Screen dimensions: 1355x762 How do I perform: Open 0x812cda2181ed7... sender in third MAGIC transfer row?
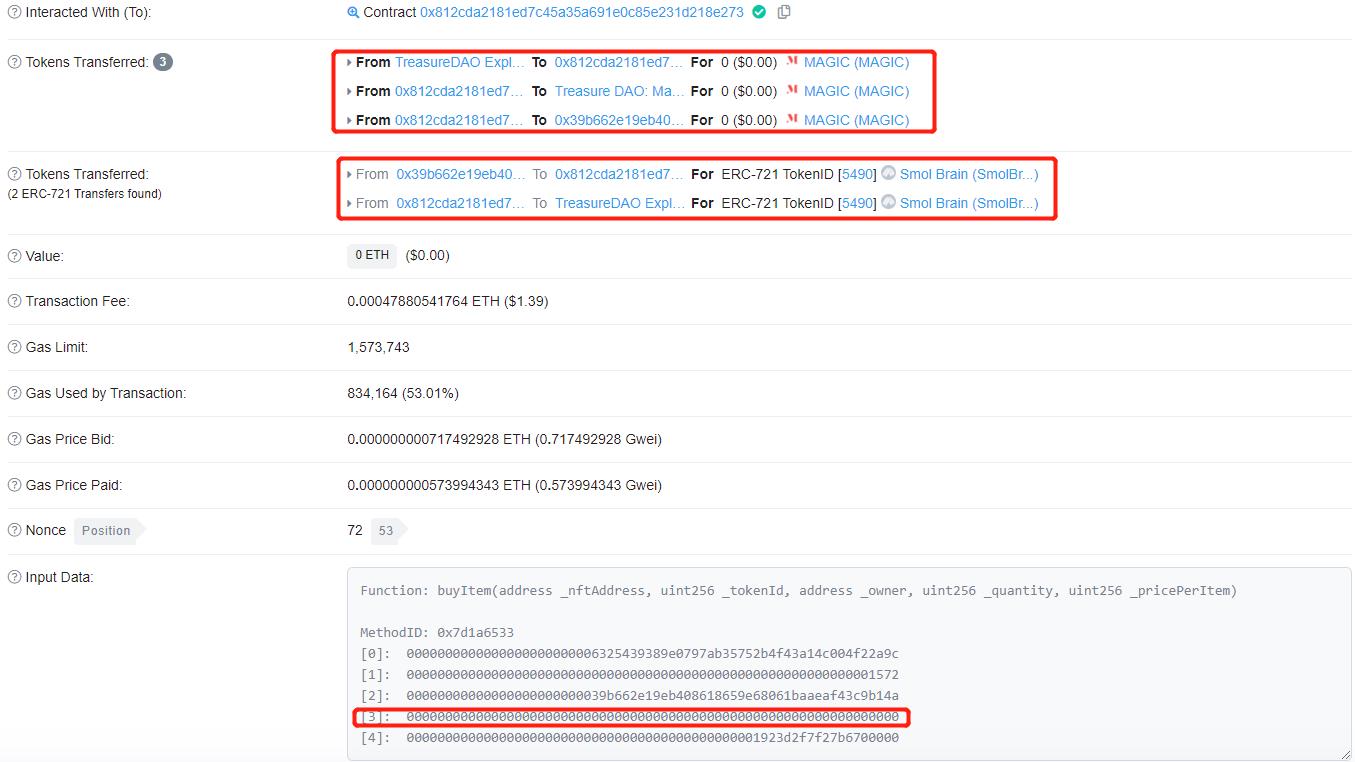tap(459, 120)
